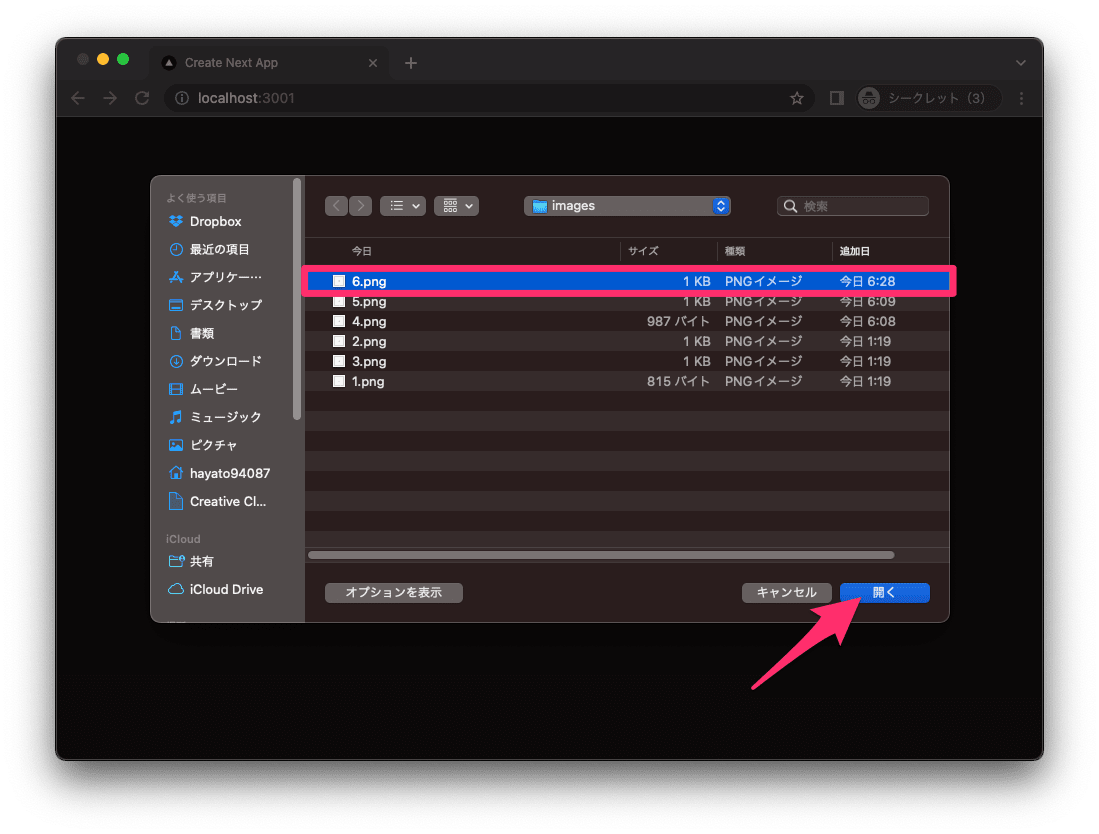This screenshot has height=834, width=1099.
Task: Toggle the checkbox next to 4.png
Action: [x=338, y=321]
